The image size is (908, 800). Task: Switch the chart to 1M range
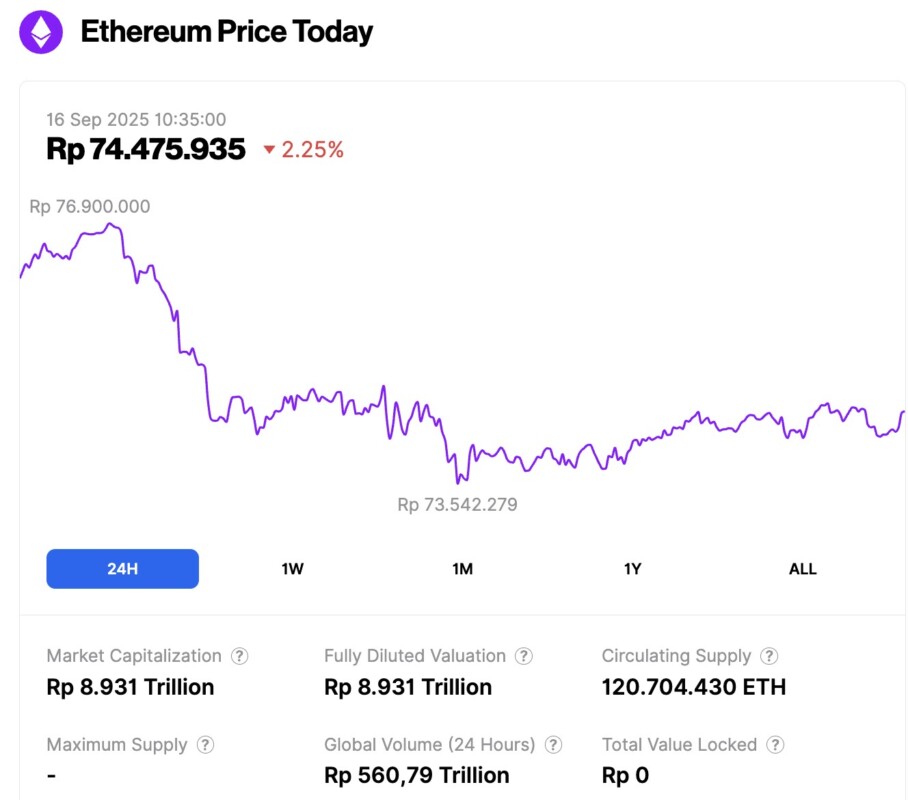pyautogui.click(x=462, y=569)
